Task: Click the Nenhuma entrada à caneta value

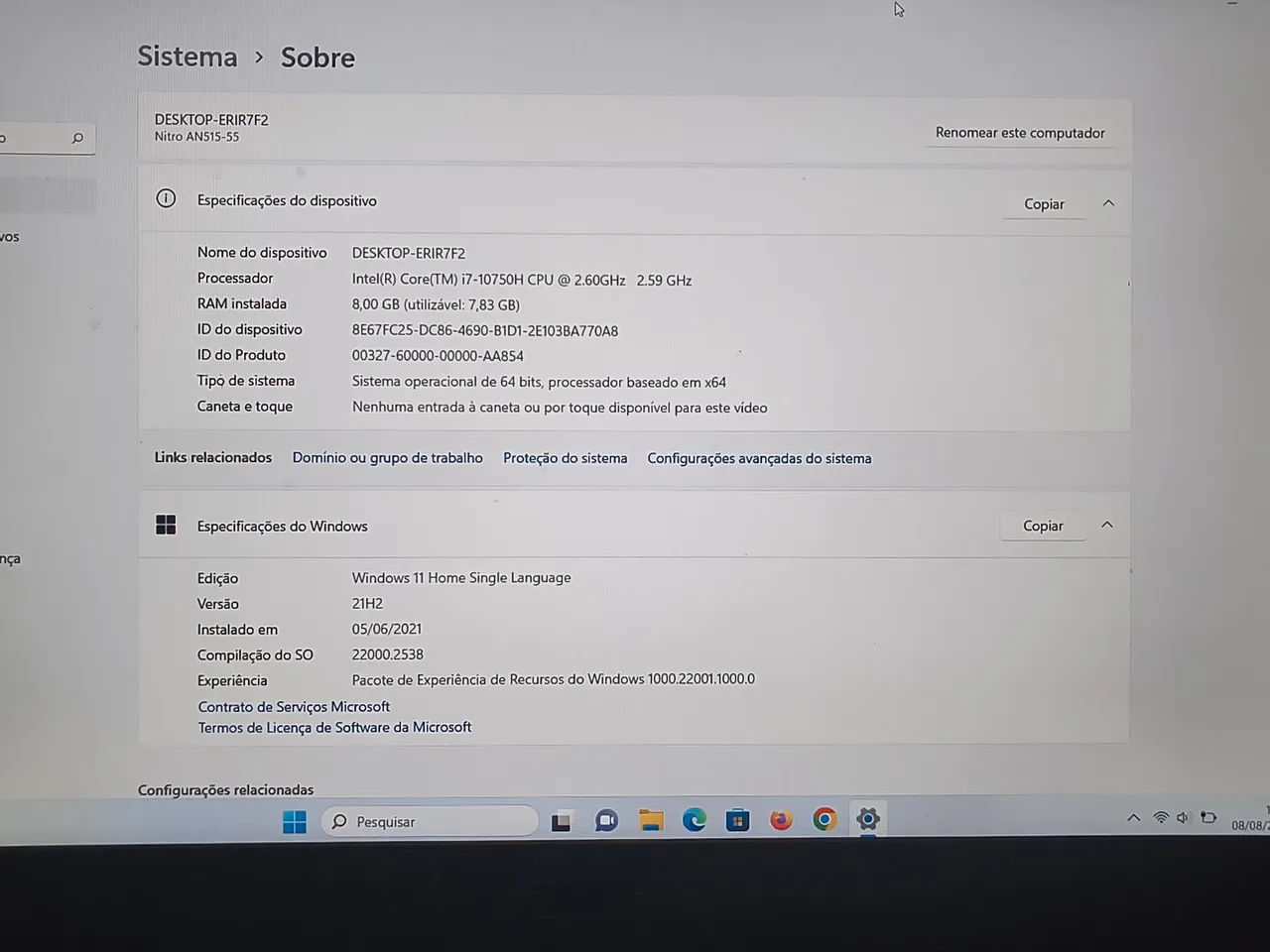Action: (560, 408)
